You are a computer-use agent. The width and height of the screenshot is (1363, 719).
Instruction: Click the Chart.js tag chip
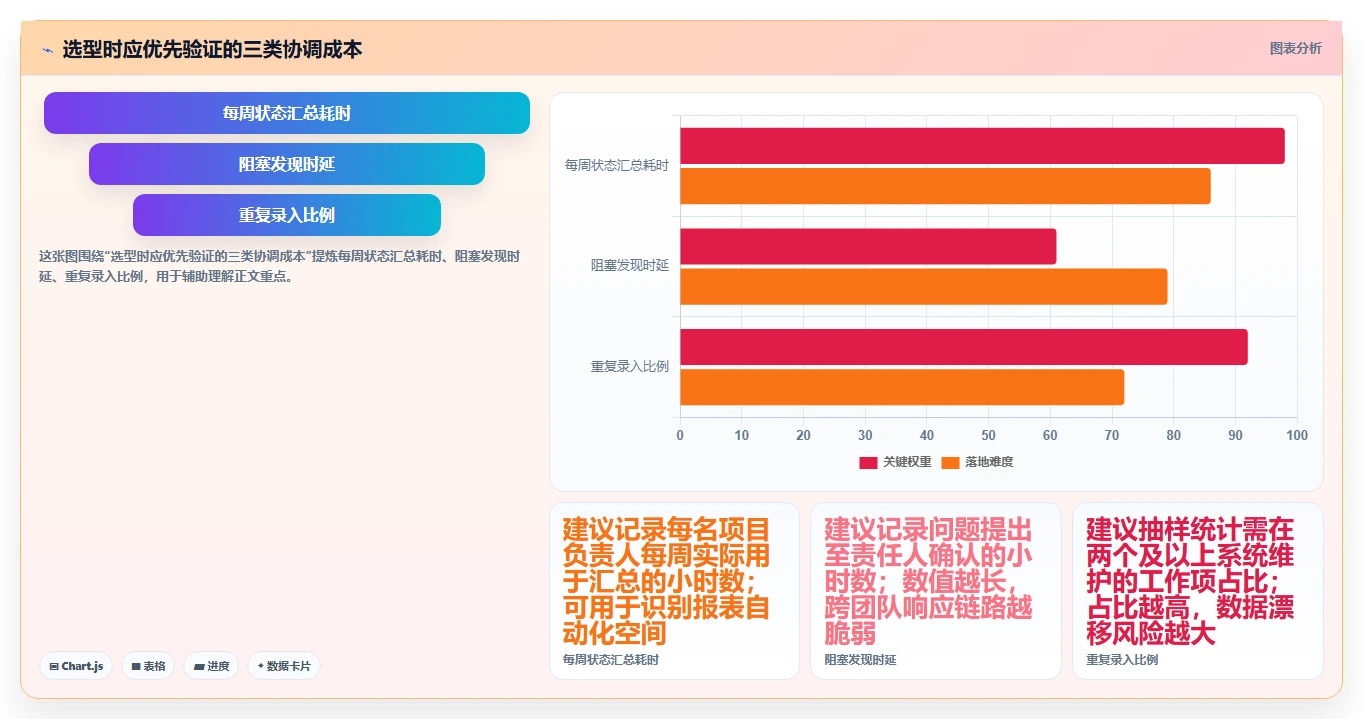[x=76, y=666]
